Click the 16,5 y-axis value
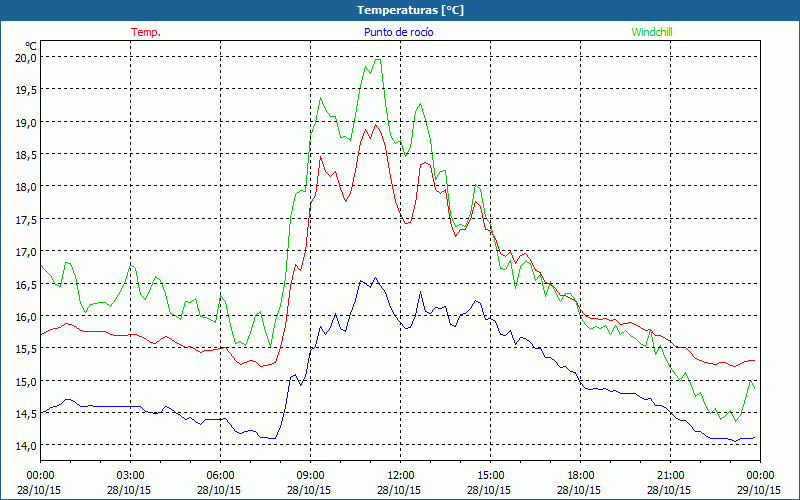Screen dimensions: 800x500 pos(26,284)
